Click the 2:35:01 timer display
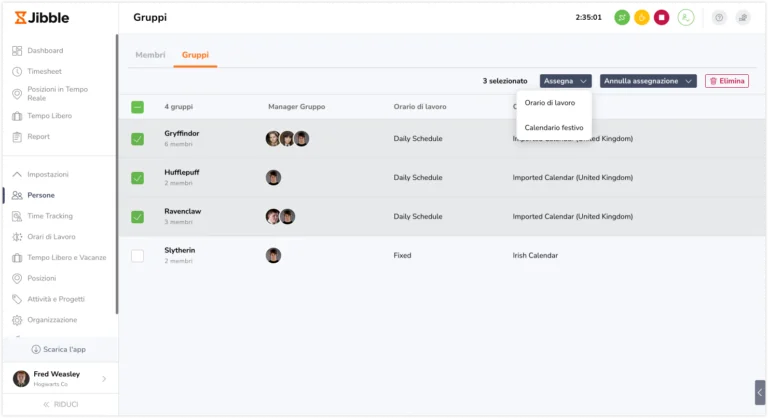This screenshot has width=768, height=418. pyautogui.click(x=588, y=17)
